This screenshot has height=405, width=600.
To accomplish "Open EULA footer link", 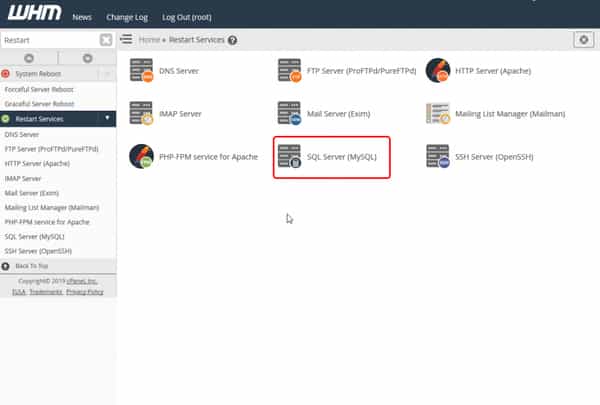I will coord(19,292).
